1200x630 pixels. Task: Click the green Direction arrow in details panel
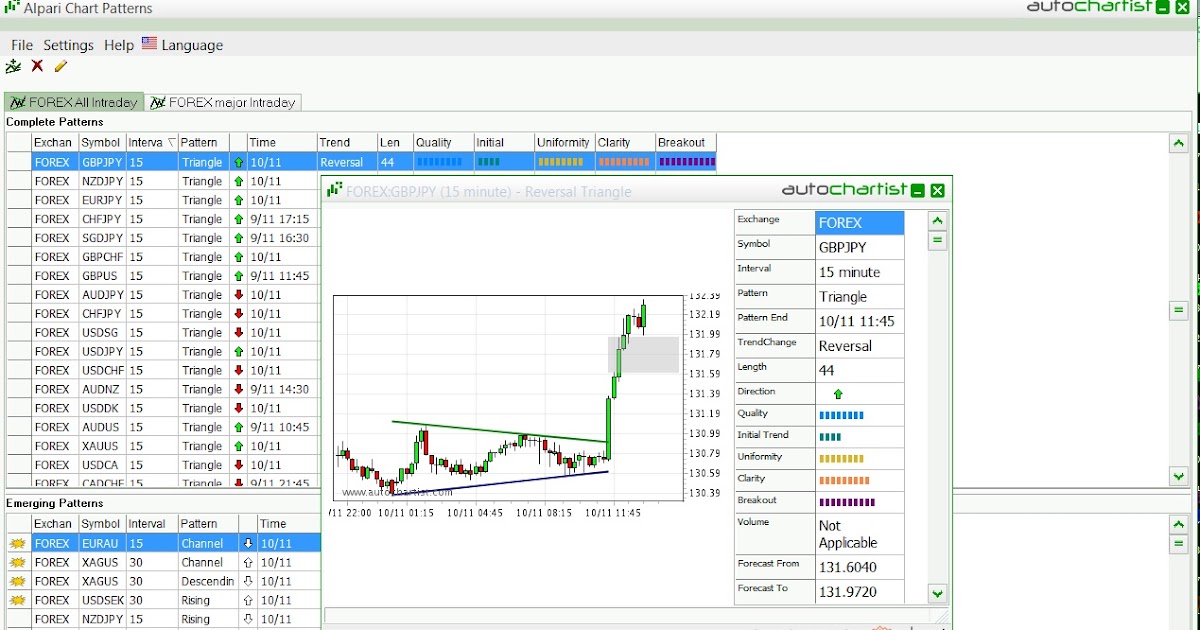coord(838,394)
